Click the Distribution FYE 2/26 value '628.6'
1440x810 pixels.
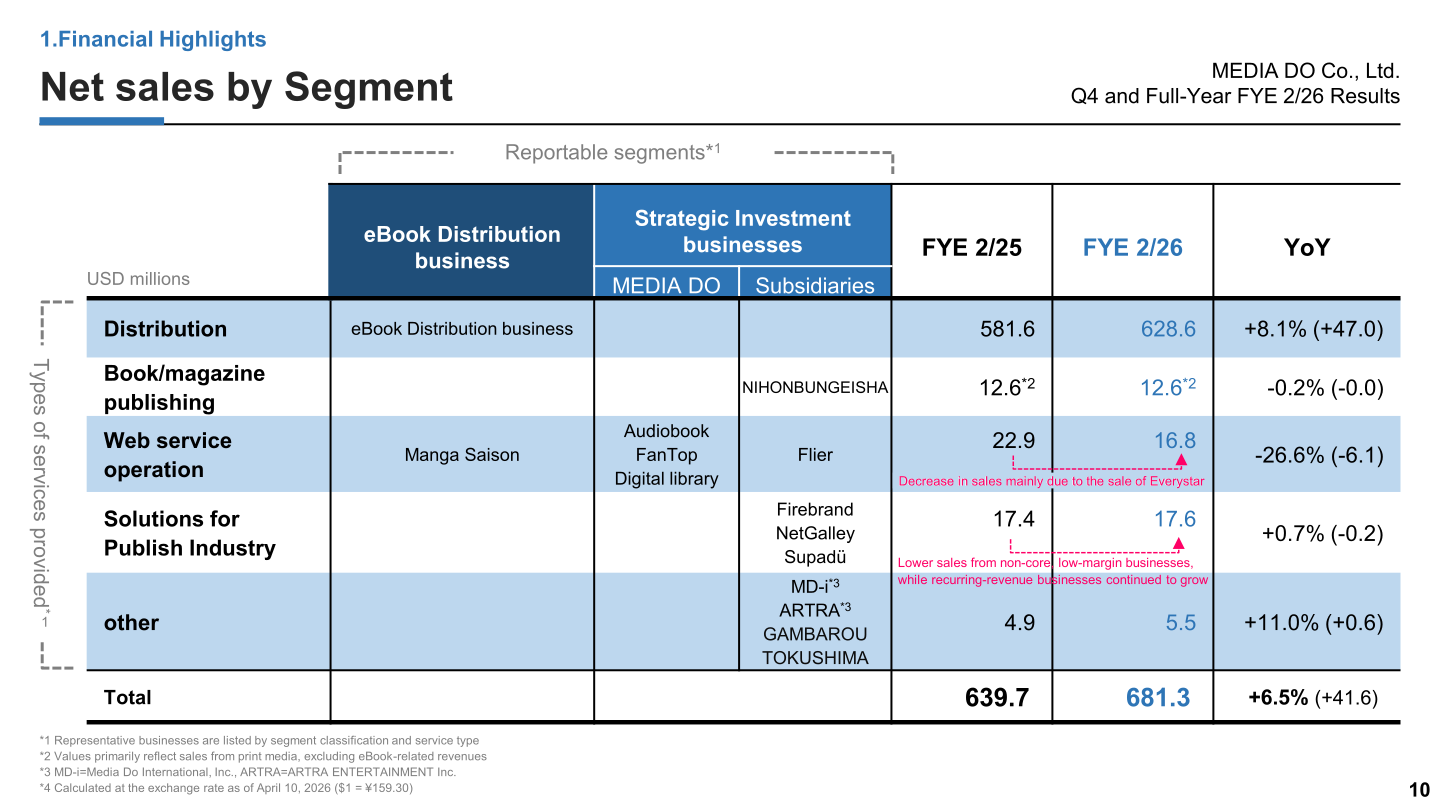(1168, 329)
